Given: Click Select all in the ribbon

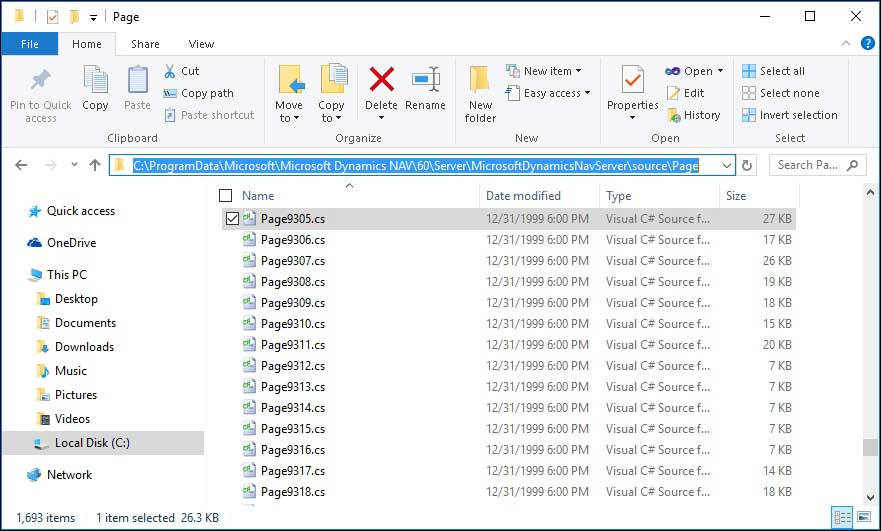Looking at the screenshot, I should coord(773,71).
